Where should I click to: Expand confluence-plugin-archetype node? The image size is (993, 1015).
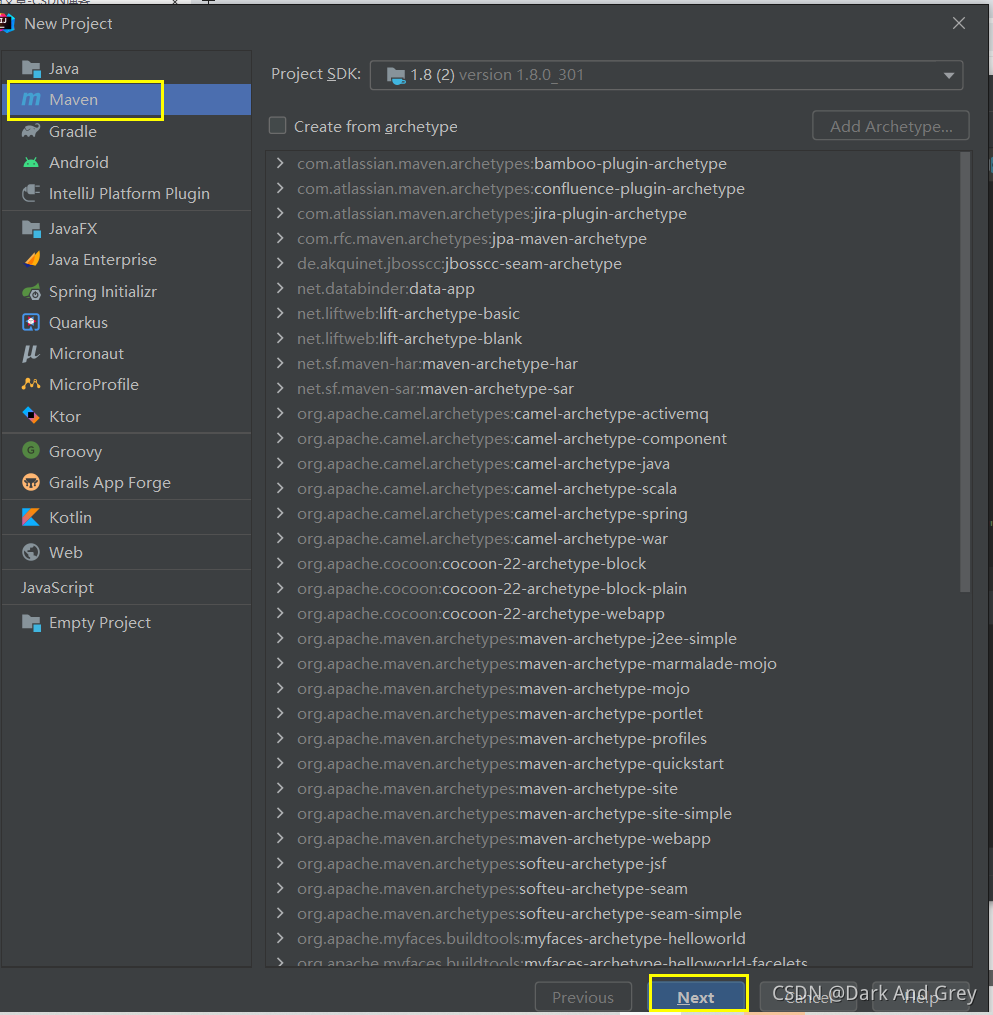pos(280,188)
